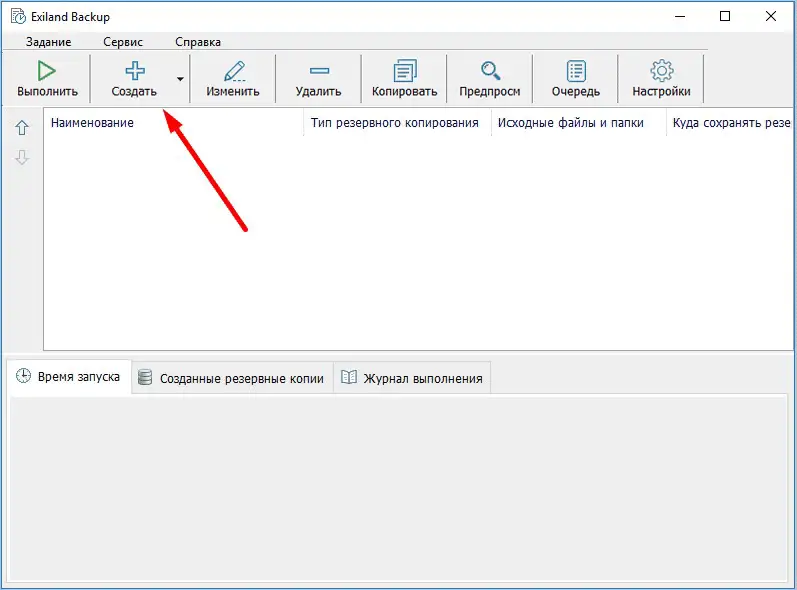Click the Создать plus icon
797x590 pixels.
(134, 71)
